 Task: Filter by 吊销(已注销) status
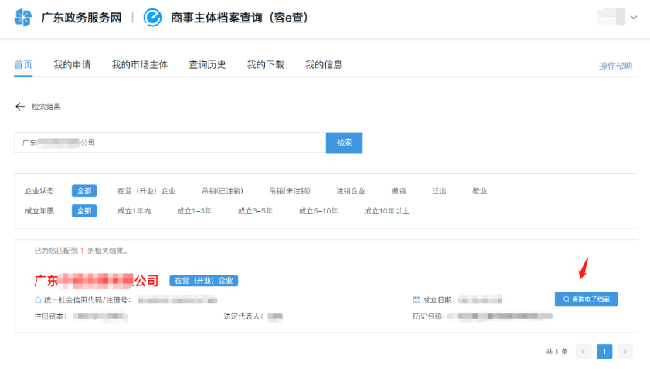pos(222,191)
